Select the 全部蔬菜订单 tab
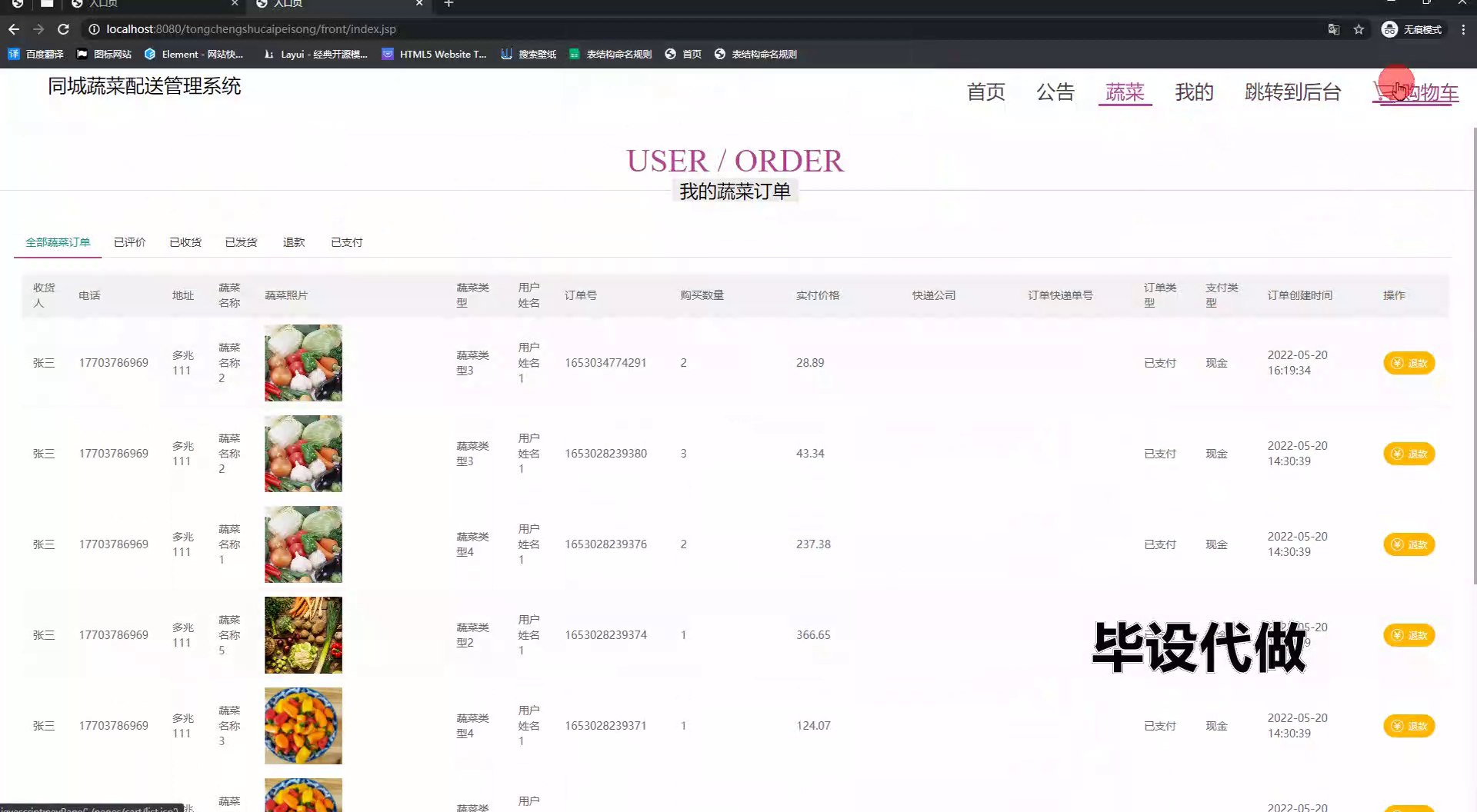 click(x=58, y=242)
